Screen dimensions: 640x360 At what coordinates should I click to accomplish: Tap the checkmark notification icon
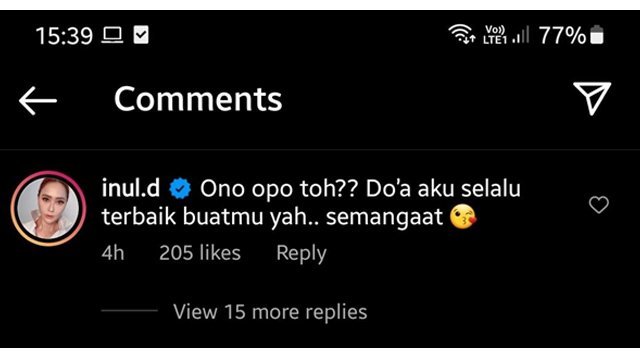141,35
